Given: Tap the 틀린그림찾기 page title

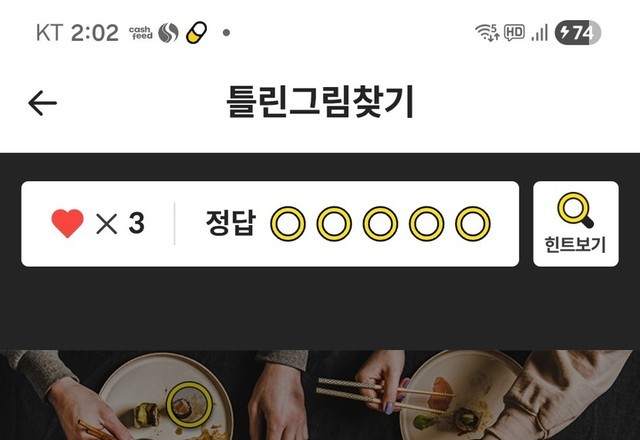Looking at the screenshot, I should pos(320,102).
